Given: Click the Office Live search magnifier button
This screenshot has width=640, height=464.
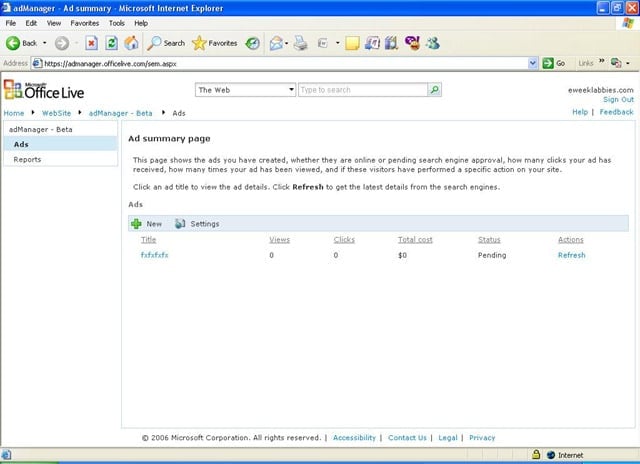Looking at the screenshot, I should (435, 89).
